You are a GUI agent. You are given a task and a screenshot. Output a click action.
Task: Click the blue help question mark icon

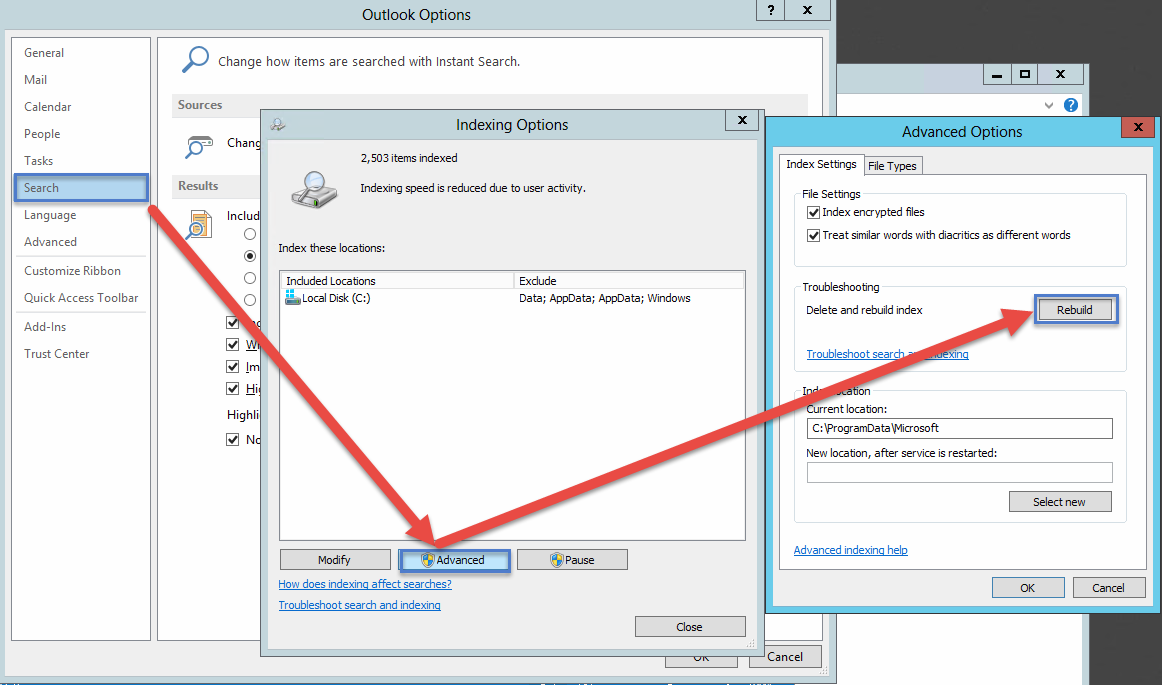pos(1071,105)
